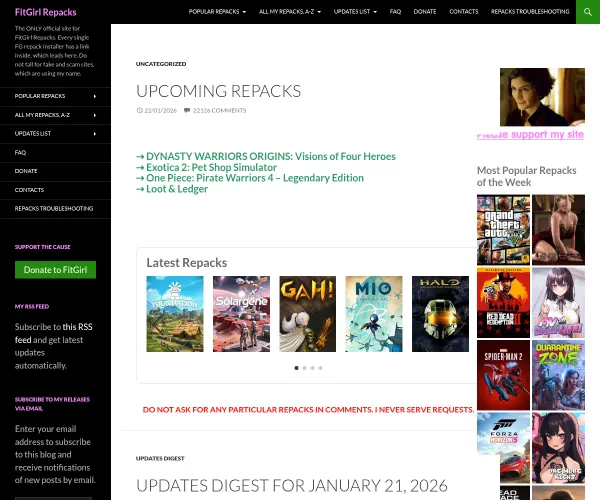Viewport: 600px width, 500px height.
Task: Open the GAH! game cover
Action: click(307, 313)
